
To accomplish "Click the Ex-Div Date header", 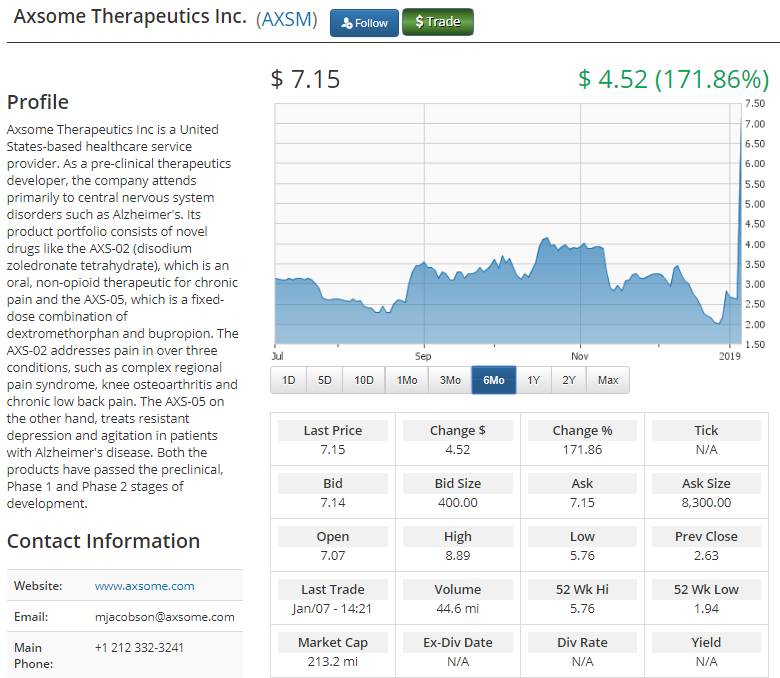I will tap(458, 642).
